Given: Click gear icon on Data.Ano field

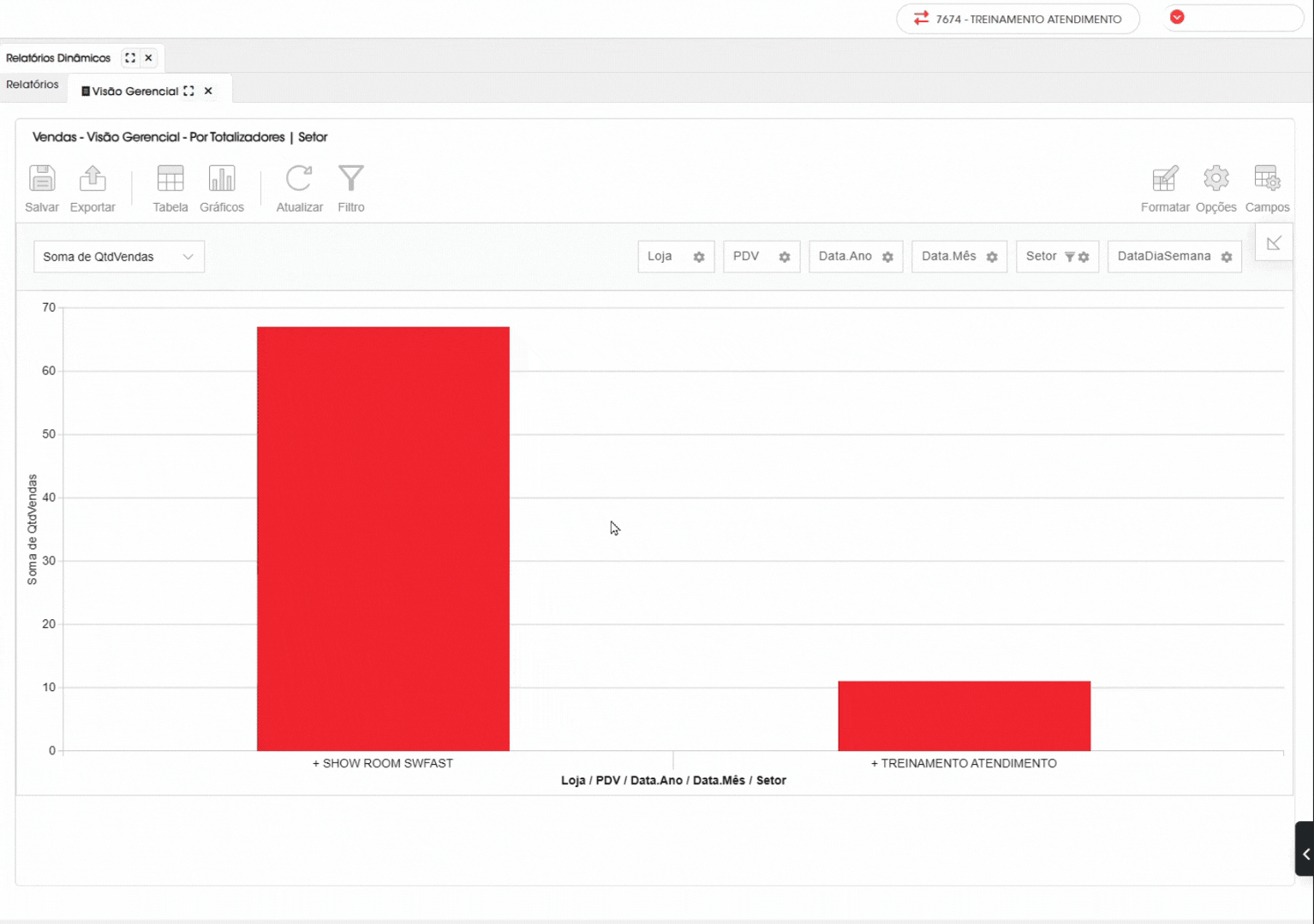Looking at the screenshot, I should tap(887, 257).
